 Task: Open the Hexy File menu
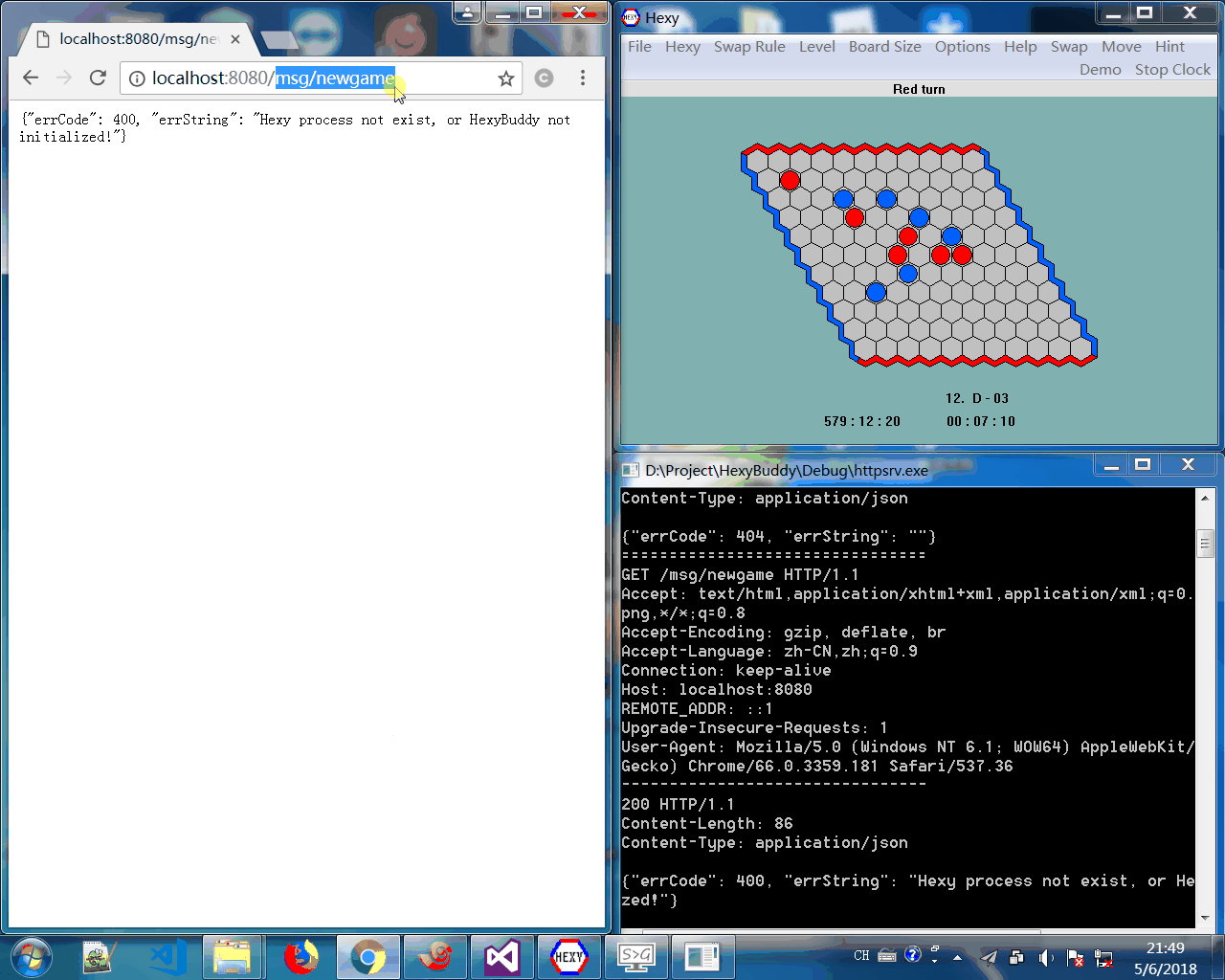[x=639, y=46]
